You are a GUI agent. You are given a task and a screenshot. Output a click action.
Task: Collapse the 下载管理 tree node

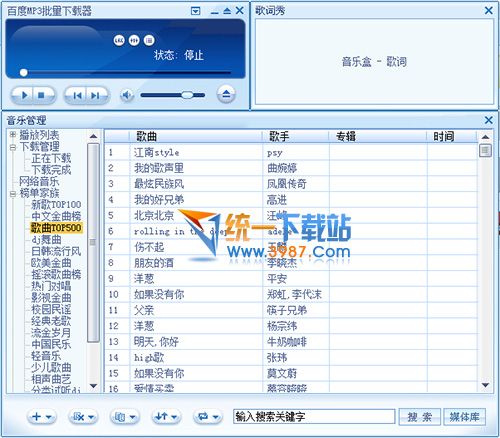coord(13,147)
